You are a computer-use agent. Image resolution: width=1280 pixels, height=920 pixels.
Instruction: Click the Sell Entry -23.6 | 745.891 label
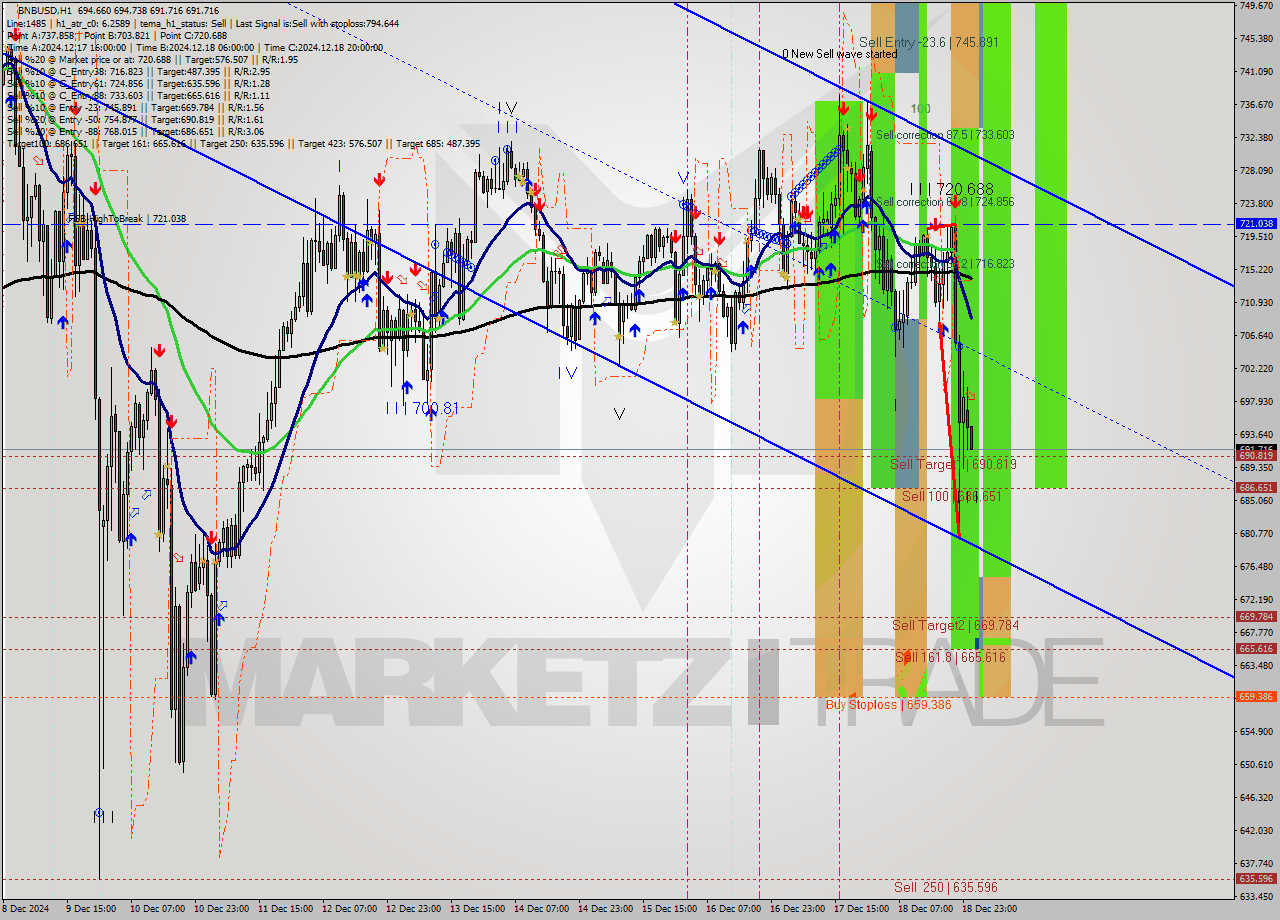tap(928, 42)
